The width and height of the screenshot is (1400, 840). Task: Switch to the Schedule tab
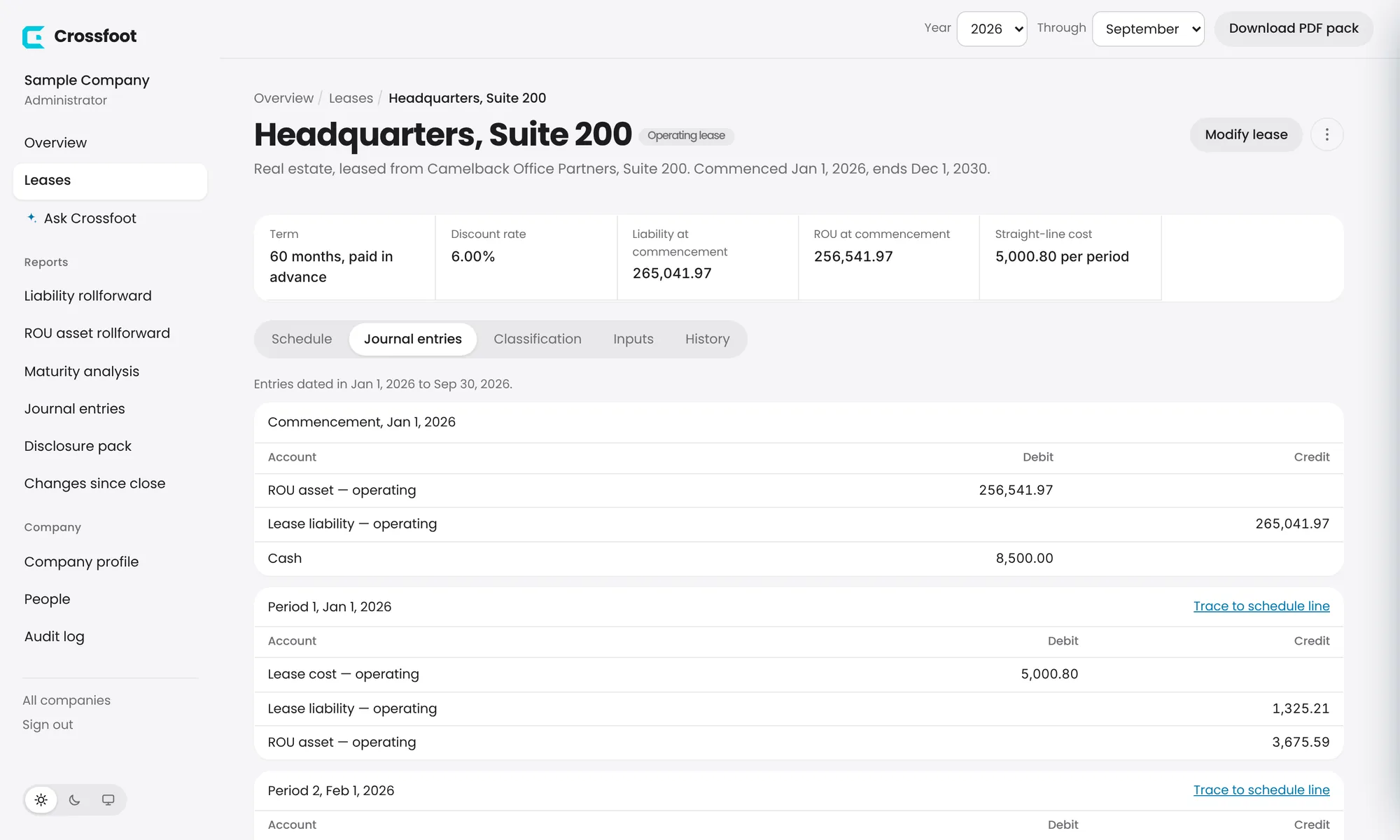[x=302, y=339]
